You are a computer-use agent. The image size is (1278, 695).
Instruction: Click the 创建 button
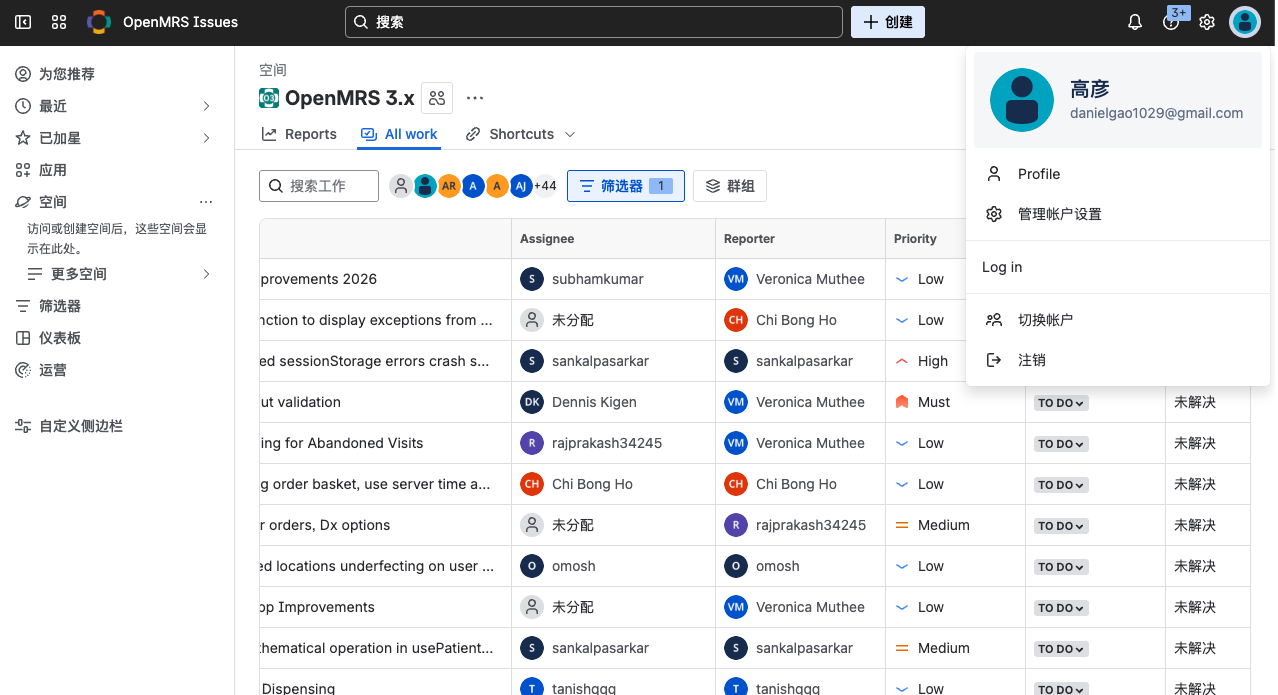click(x=887, y=22)
